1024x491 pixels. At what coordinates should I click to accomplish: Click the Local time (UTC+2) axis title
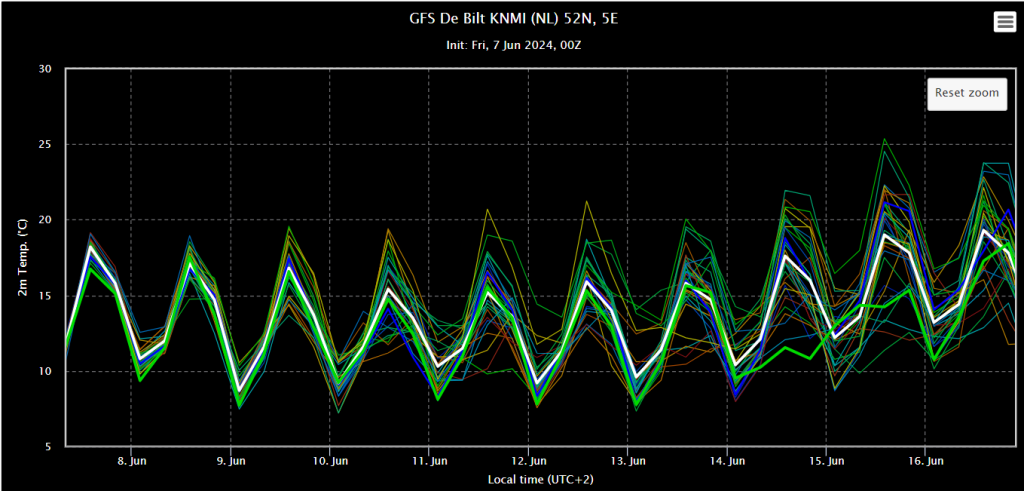[541, 480]
